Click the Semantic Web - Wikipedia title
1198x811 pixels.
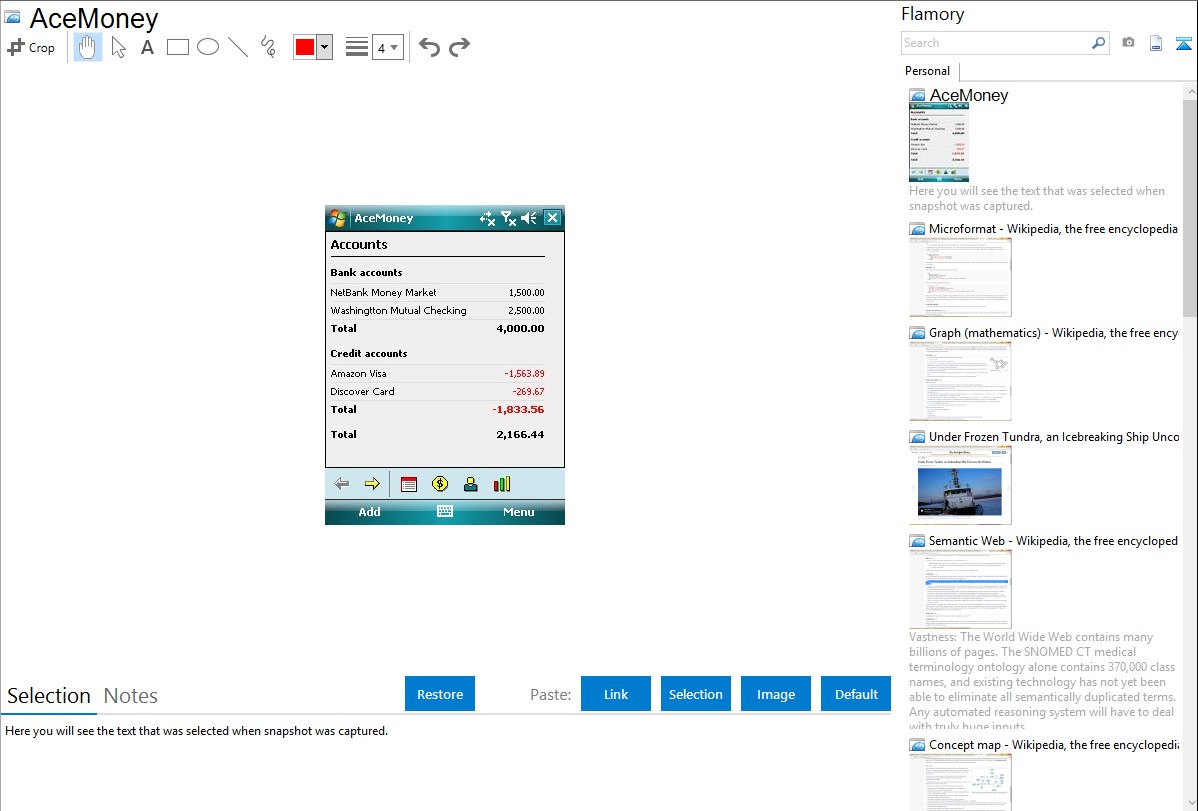pos(1053,541)
